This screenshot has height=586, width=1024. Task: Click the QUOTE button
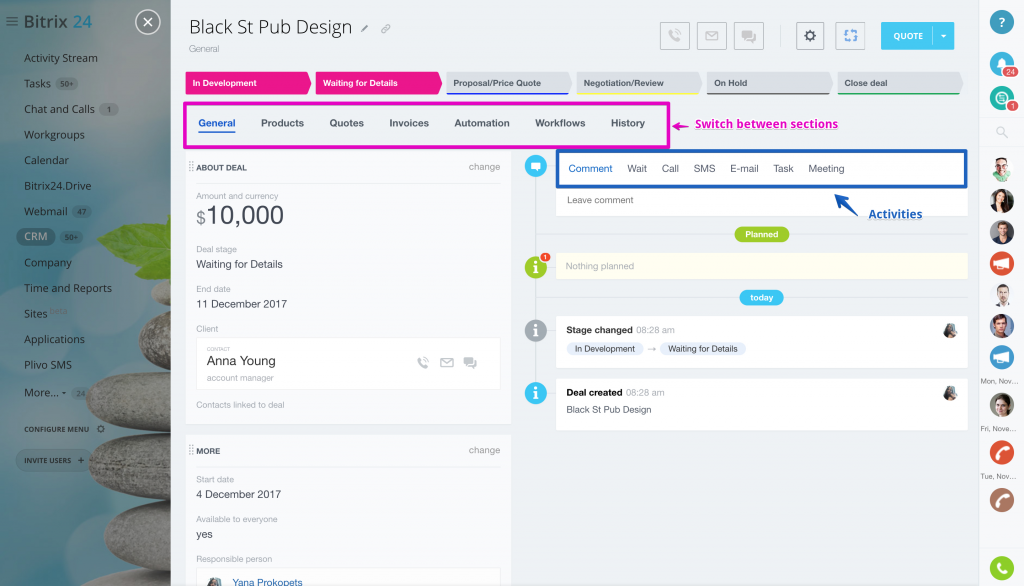pos(907,36)
